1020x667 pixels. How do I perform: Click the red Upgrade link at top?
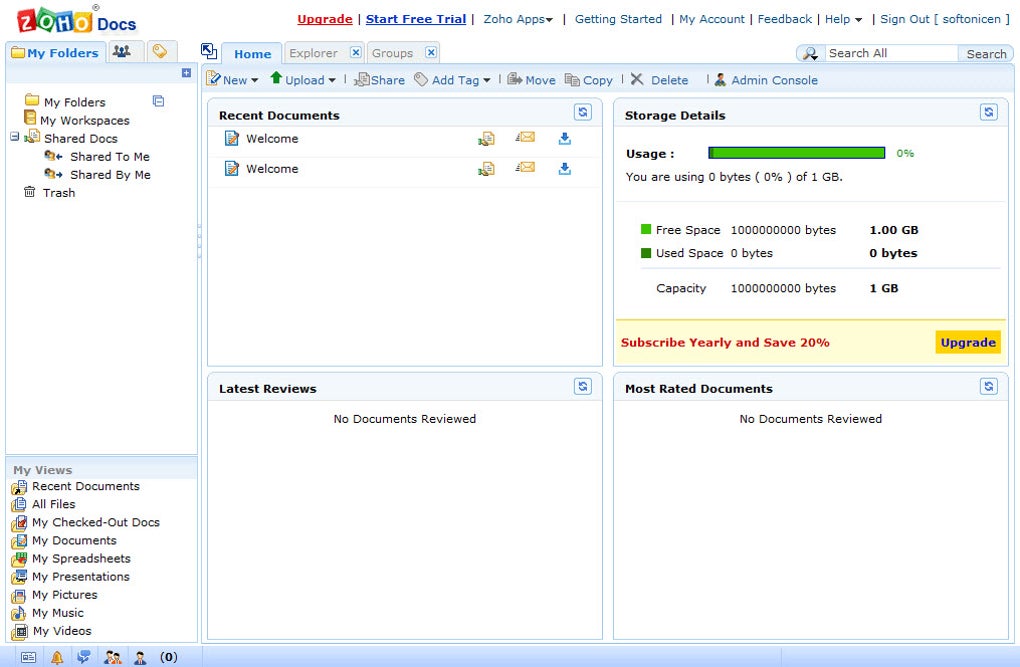point(325,19)
